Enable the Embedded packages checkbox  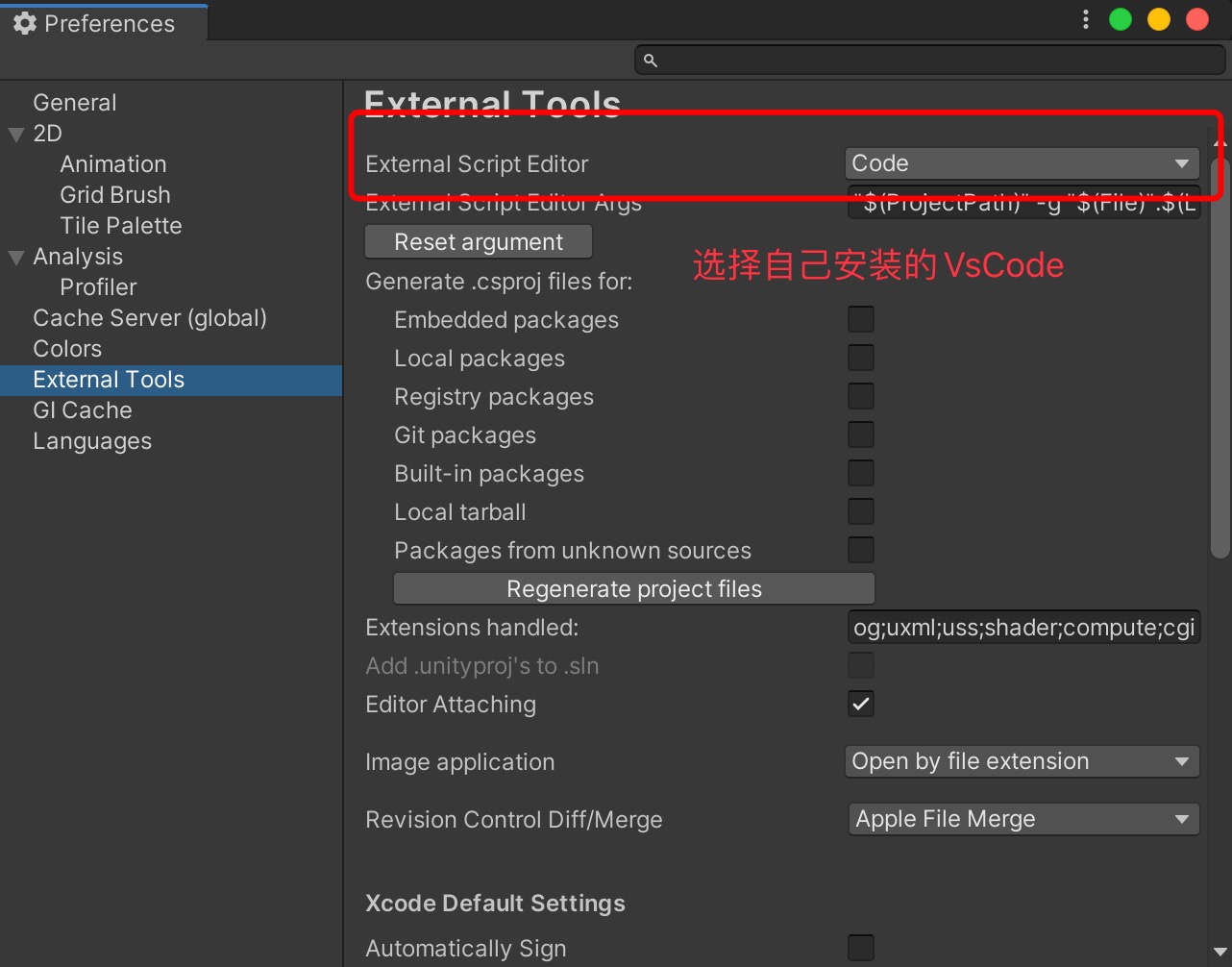tap(860, 319)
